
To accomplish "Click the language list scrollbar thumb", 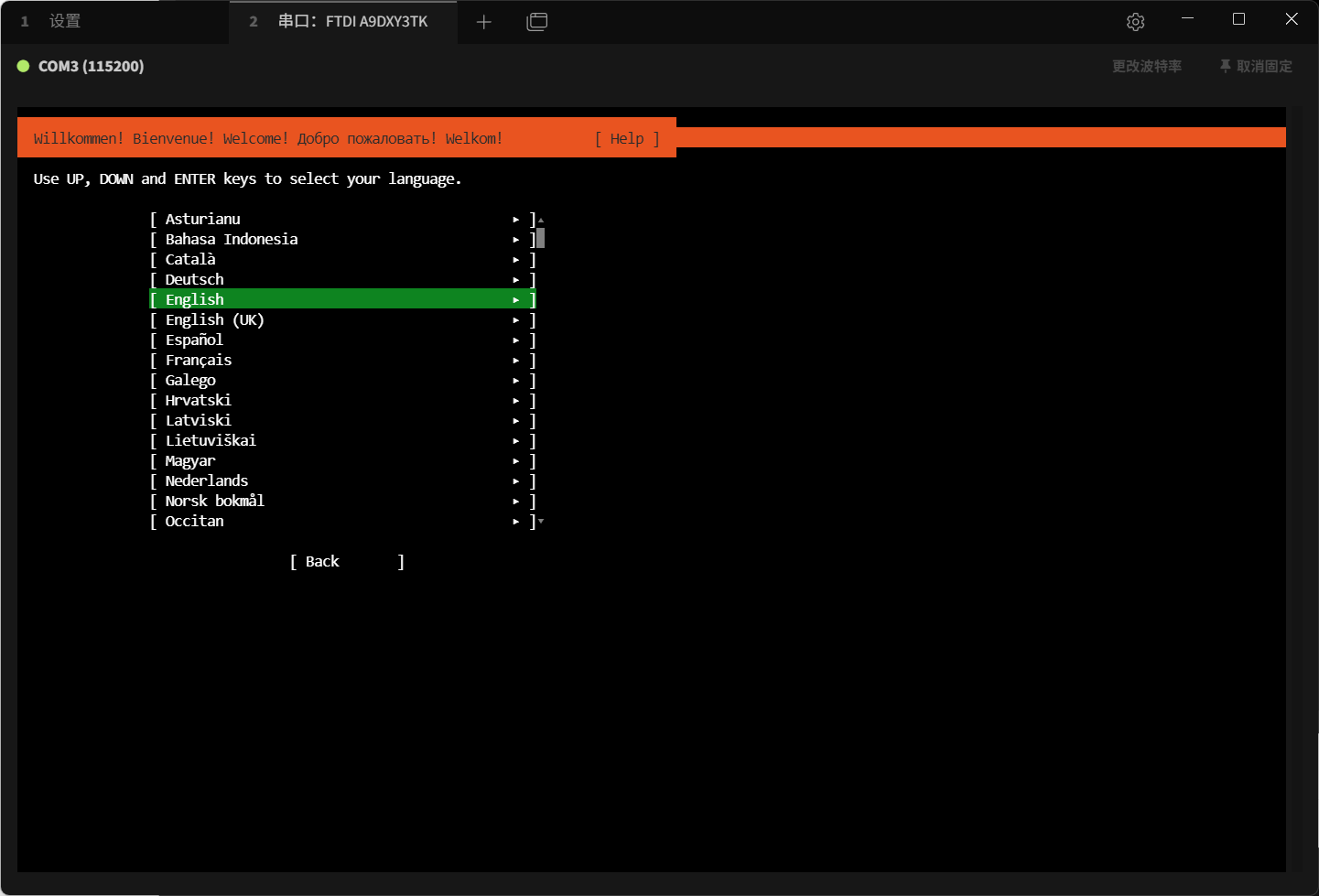I will click(541, 239).
